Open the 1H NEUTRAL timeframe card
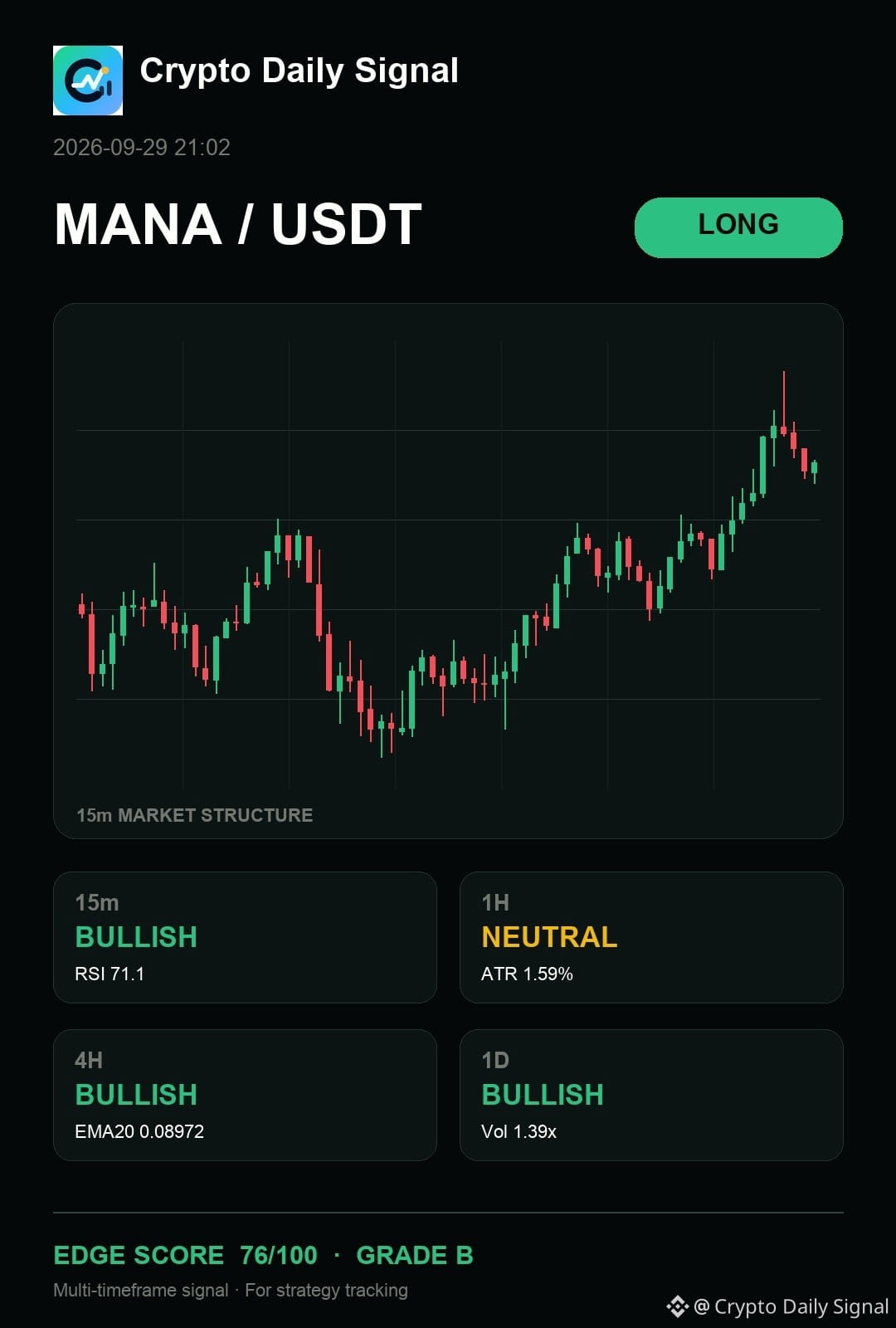Image resolution: width=896 pixels, height=1328 pixels. (x=651, y=937)
